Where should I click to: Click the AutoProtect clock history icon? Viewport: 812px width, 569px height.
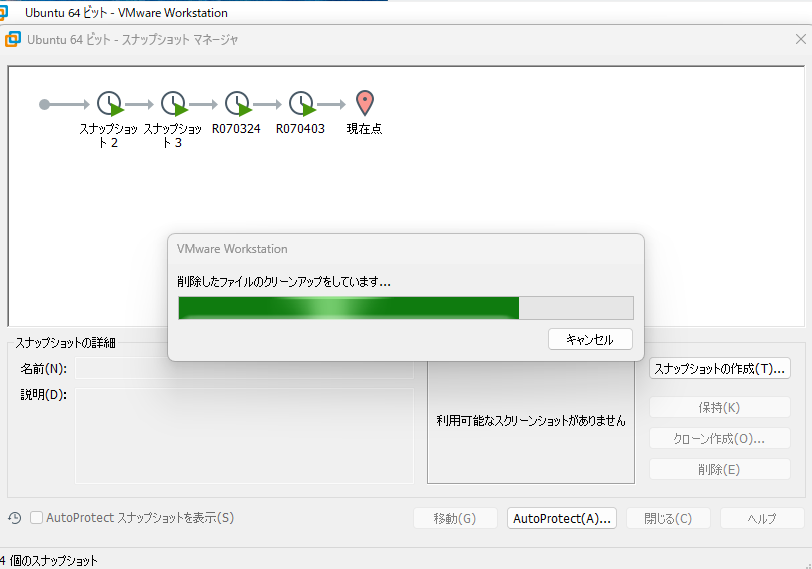(15, 518)
